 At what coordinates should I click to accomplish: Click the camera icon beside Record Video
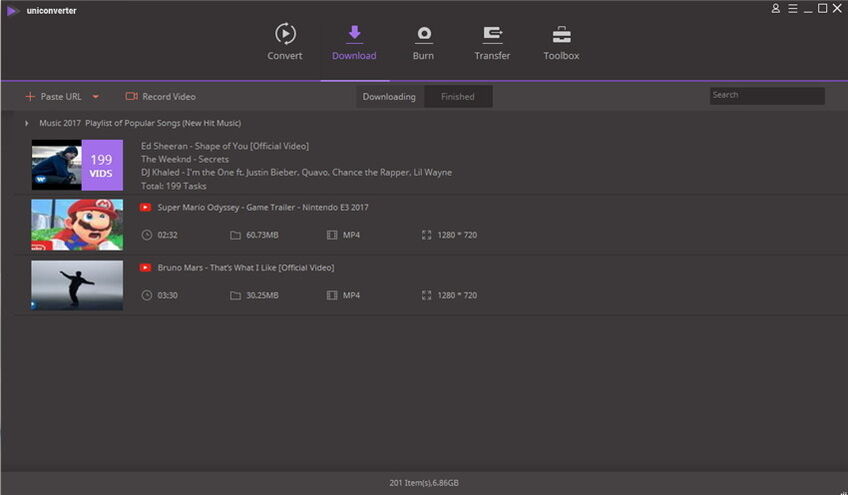click(131, 96)
